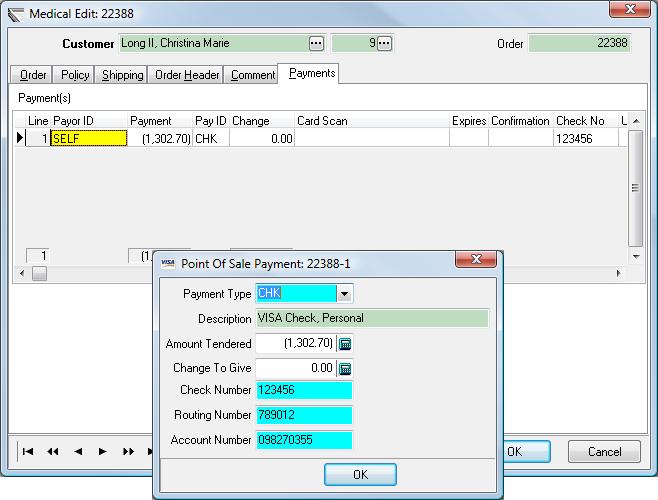Go to first record navigation button
This screenshot has width=658, height=500.
pos(28,452)
